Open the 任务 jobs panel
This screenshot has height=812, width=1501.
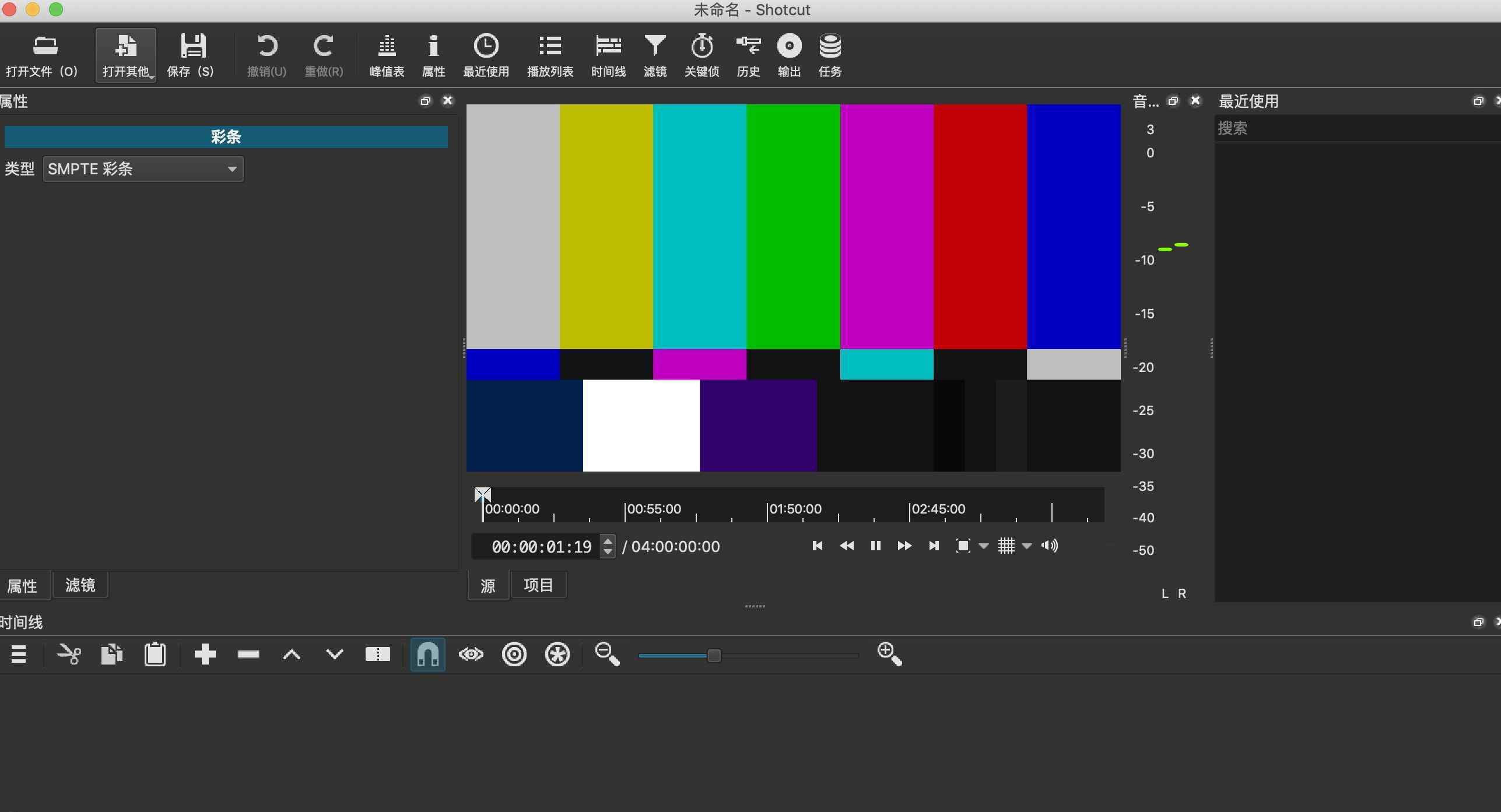[830, 55]
